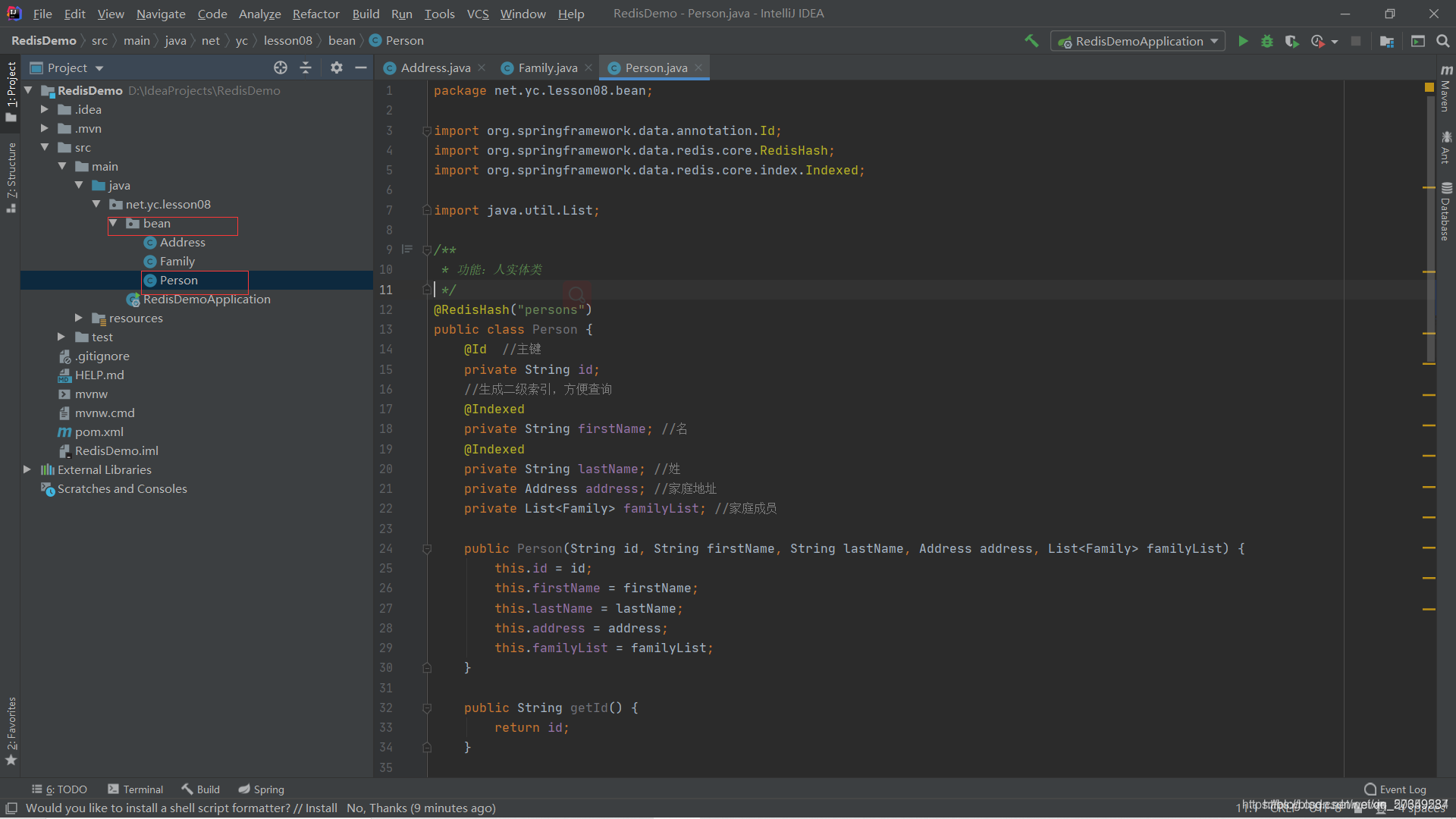Open the Terminal tool window button
This screenshot has width=1456, height=819.
click(135, 789)
